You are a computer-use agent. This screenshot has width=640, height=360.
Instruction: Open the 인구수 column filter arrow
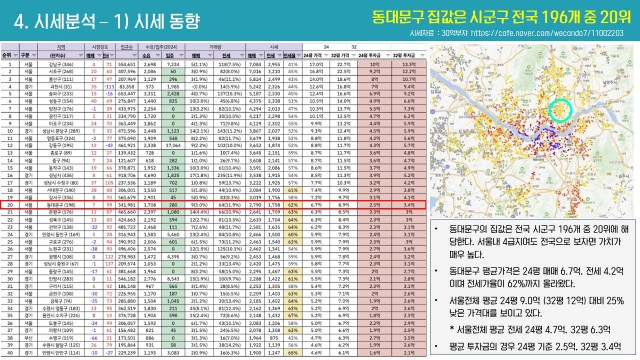point(135,55)
